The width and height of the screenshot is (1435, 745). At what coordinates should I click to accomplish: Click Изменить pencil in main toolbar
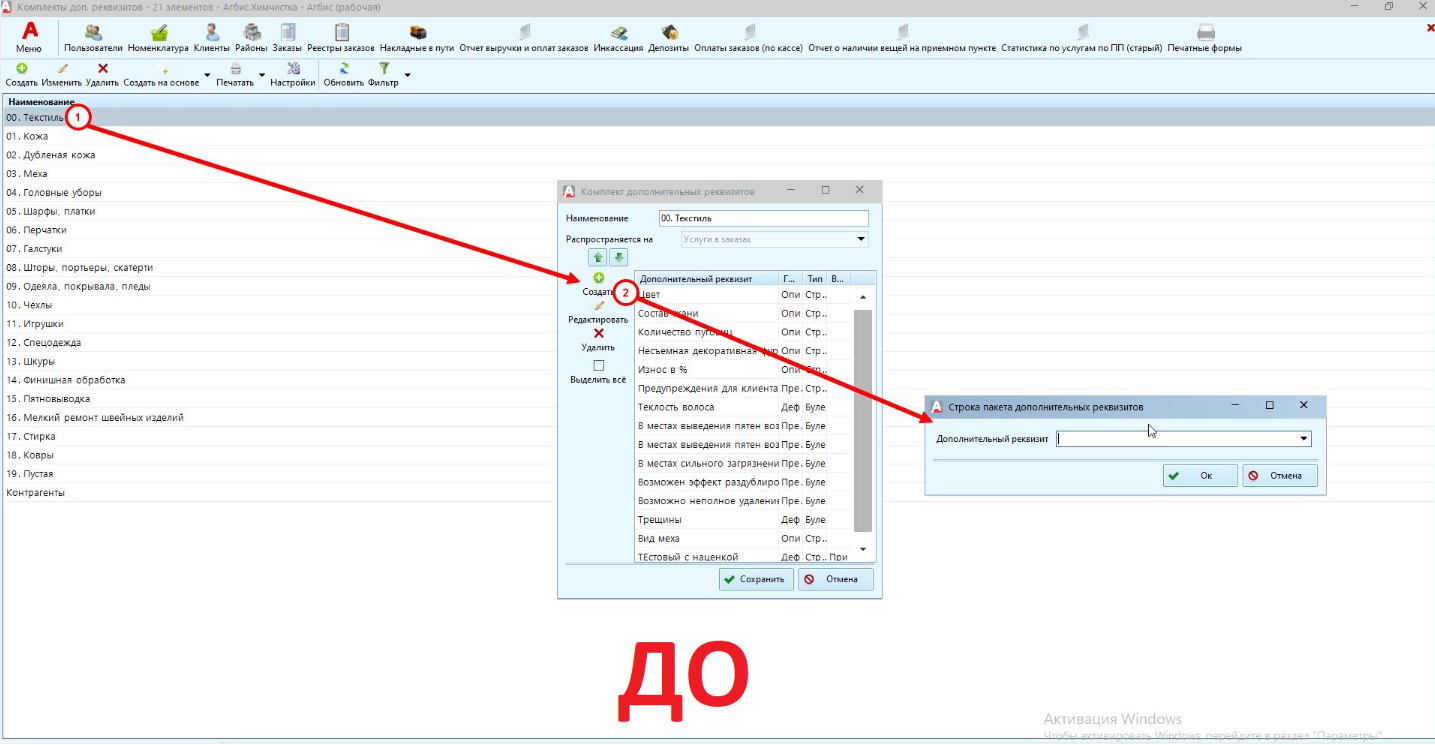62,75
